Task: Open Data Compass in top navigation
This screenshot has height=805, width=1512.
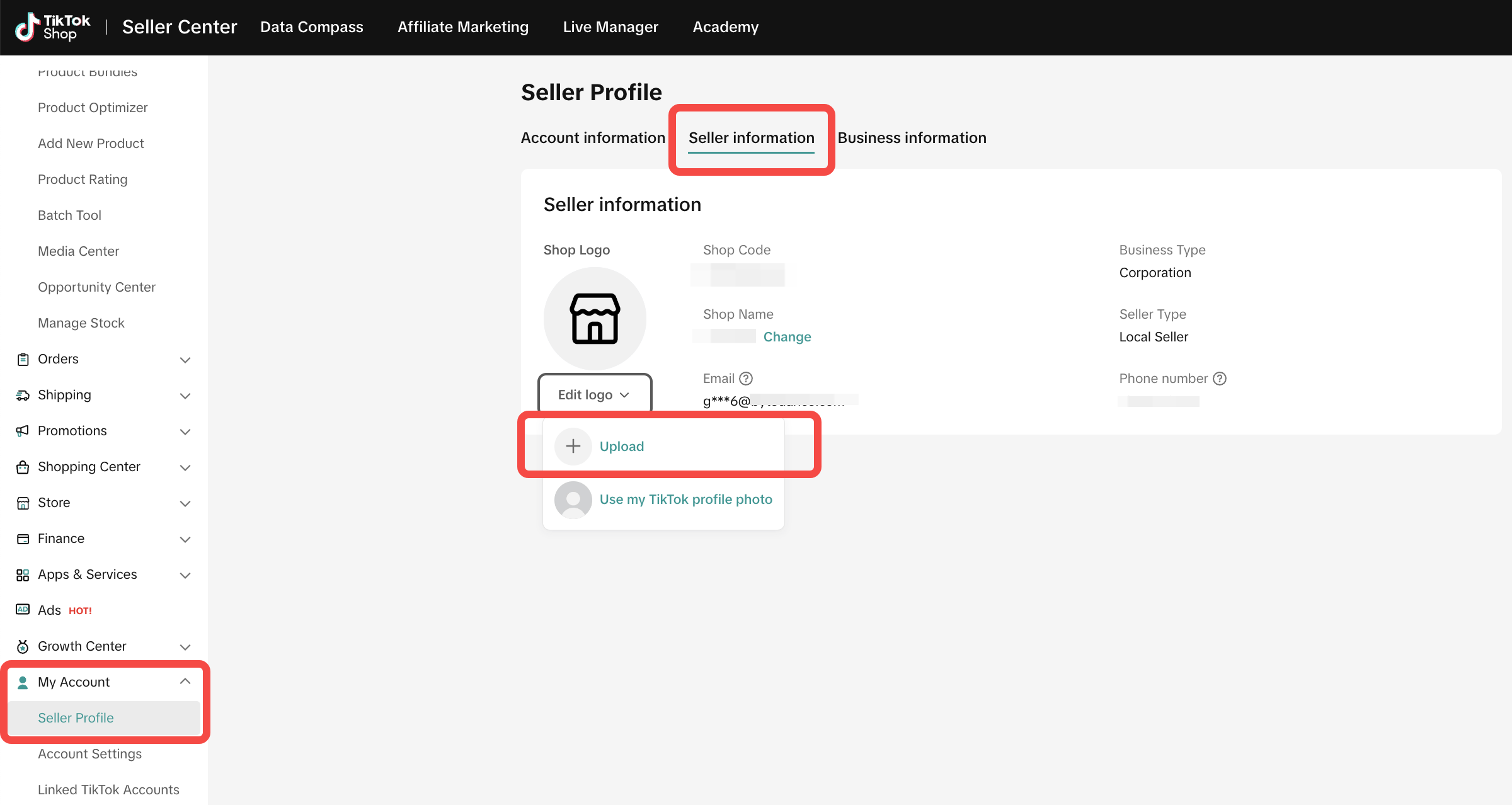Action: click(311, 27)
